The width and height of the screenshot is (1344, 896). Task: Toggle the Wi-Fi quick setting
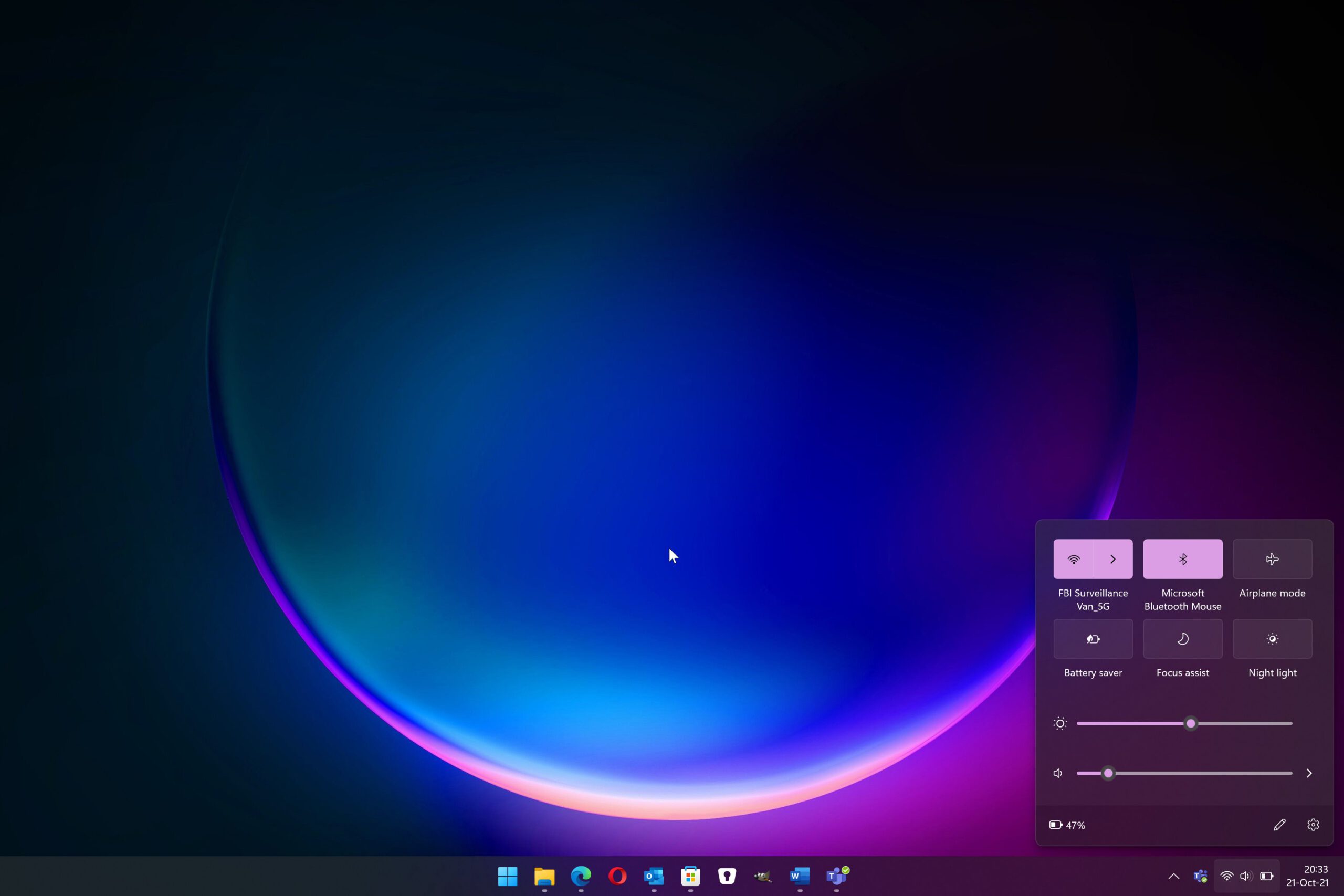pyautogui.click(x=1073, y=559)
